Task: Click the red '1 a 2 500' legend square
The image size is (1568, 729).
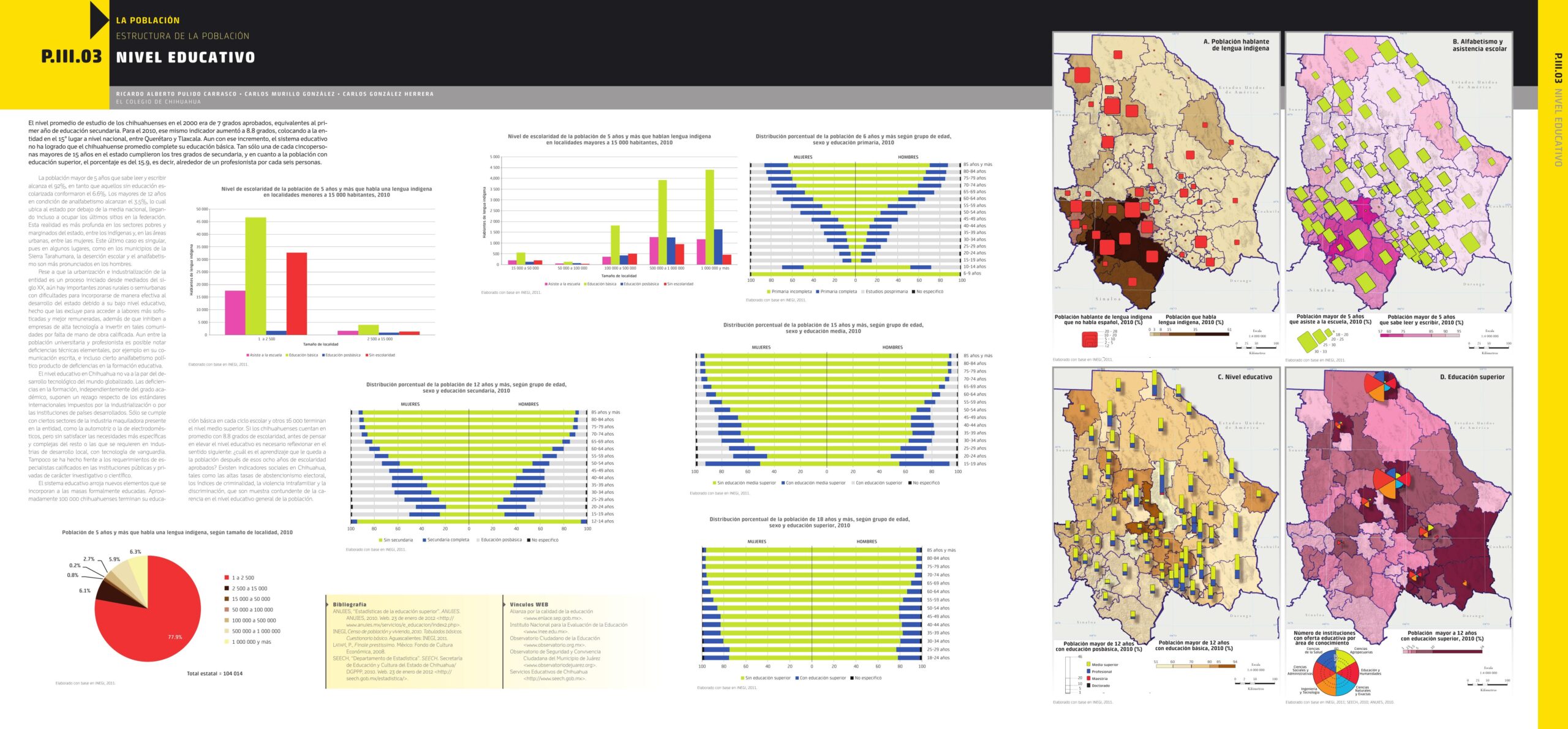Action: point(227,578)
